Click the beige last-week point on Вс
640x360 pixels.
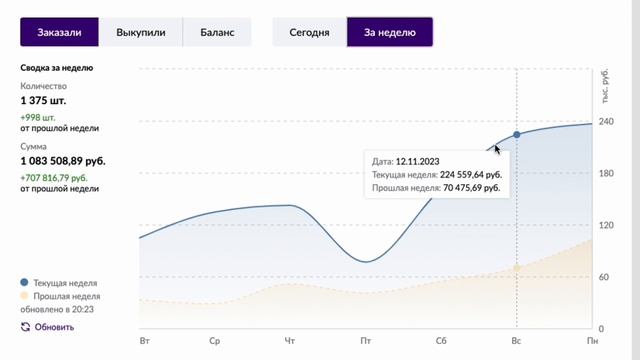click(x=517, y=268)
